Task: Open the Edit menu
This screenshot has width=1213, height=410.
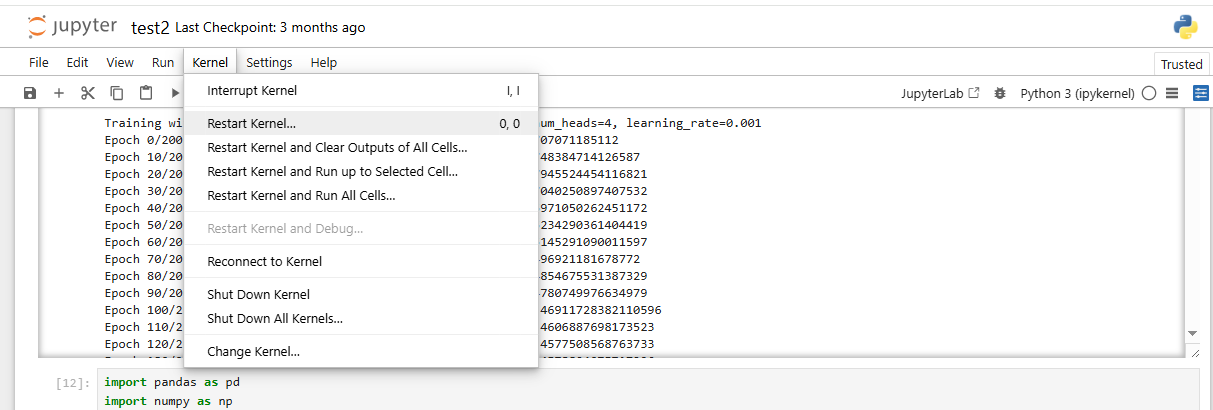Action: 77,62
